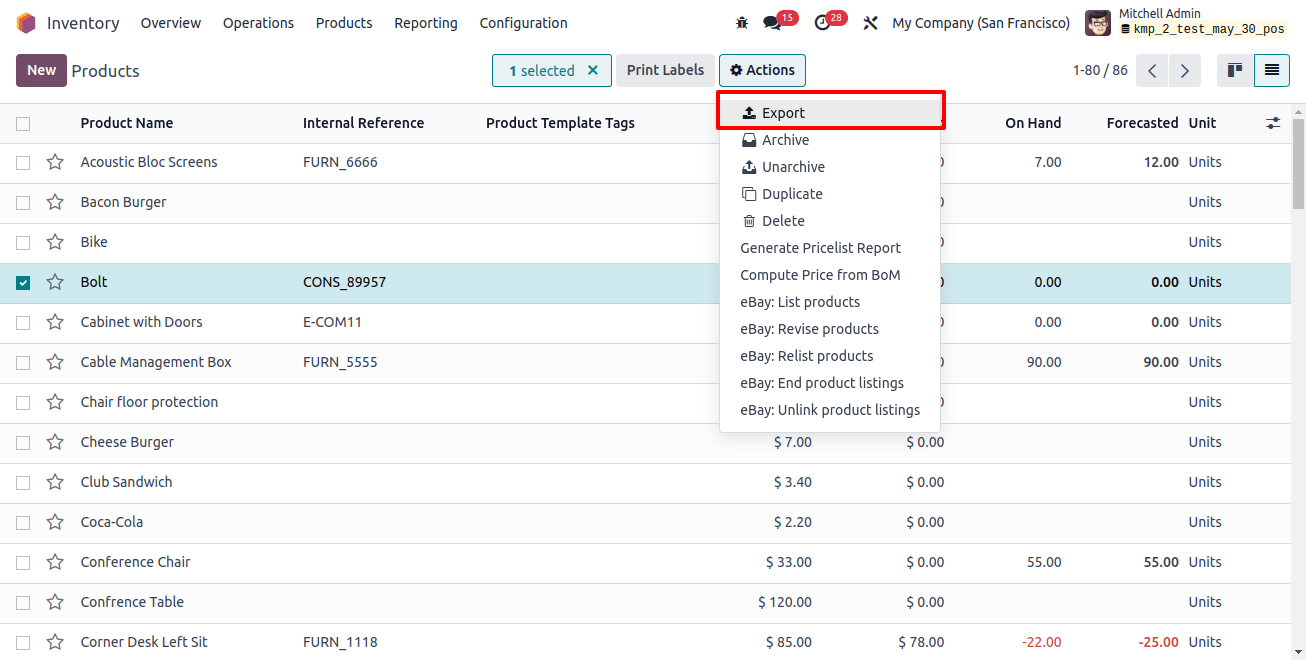
Task: Star Chair floor protection as favorite
Action: click(x=55, y=402)
